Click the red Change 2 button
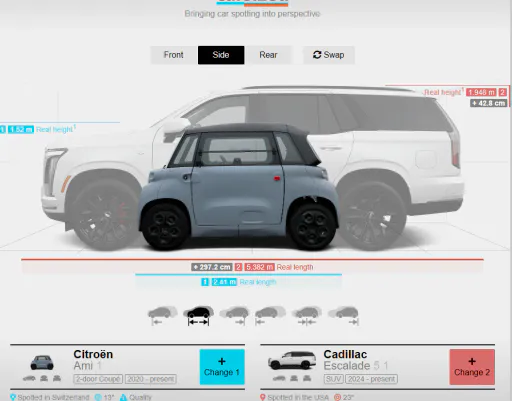The image size is (512, 401). click(472, 367)
